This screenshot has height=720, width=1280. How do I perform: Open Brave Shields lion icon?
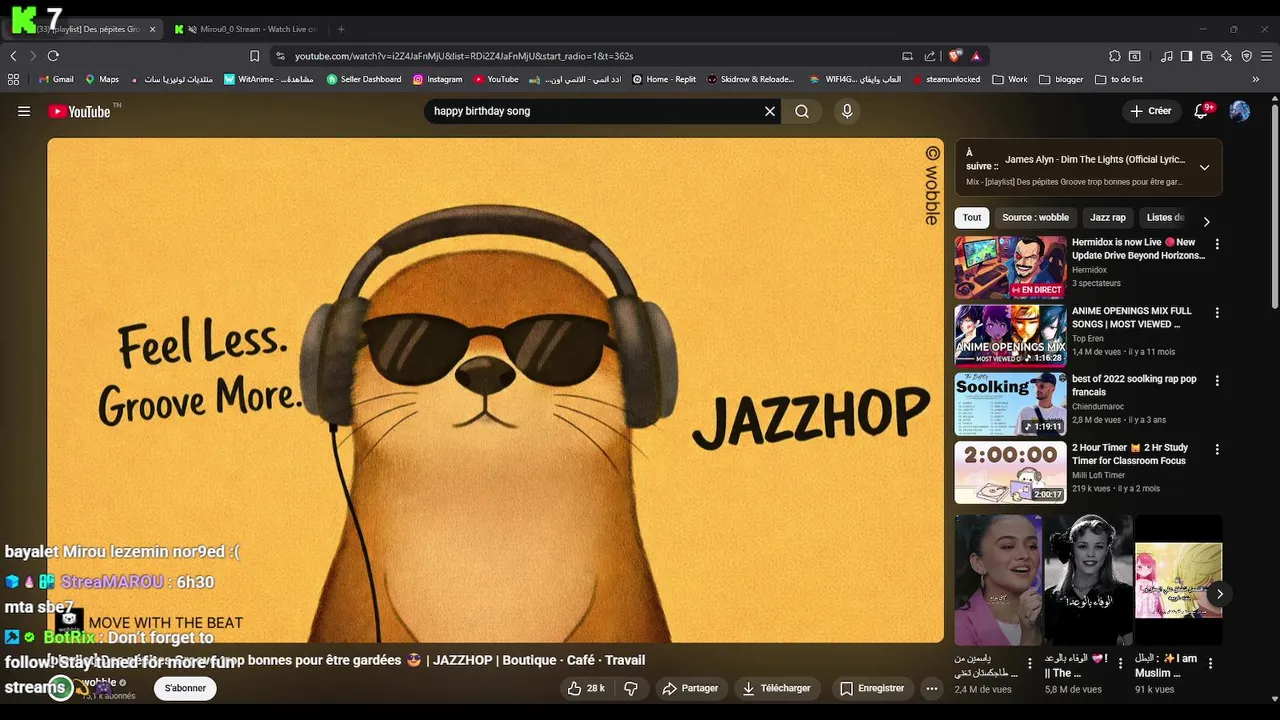[x=954, y=56]
